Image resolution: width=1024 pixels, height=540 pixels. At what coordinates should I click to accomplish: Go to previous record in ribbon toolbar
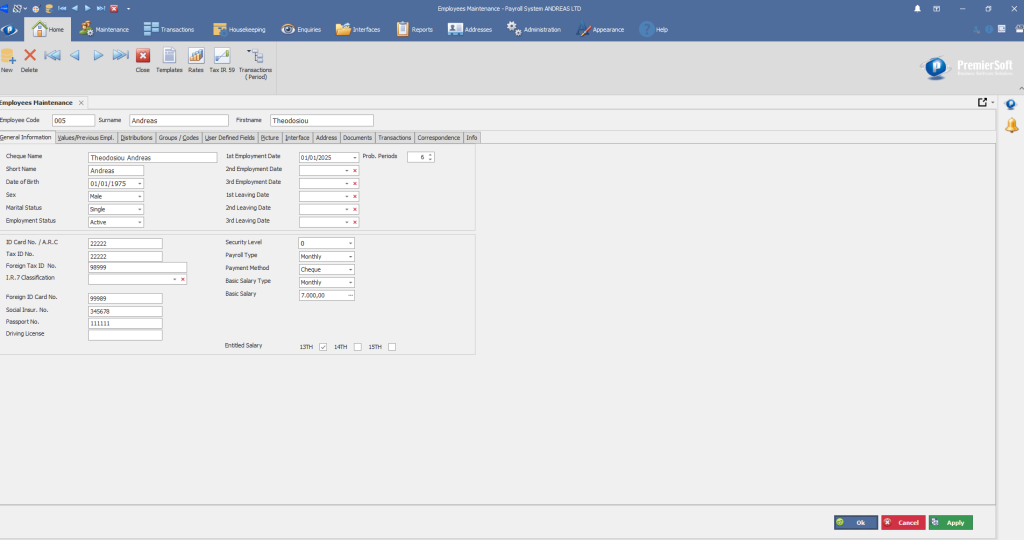(75, 56)
